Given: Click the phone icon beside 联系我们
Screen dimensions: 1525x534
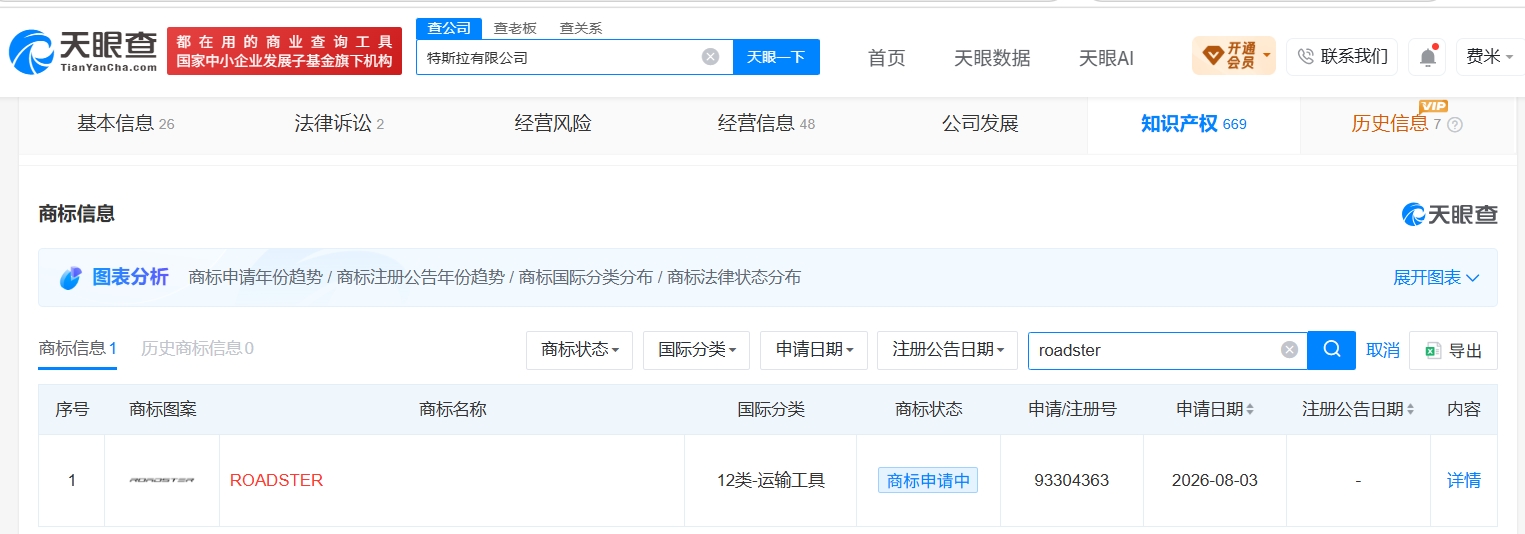Looking at the screenshot, I should tap(1305, 57).
